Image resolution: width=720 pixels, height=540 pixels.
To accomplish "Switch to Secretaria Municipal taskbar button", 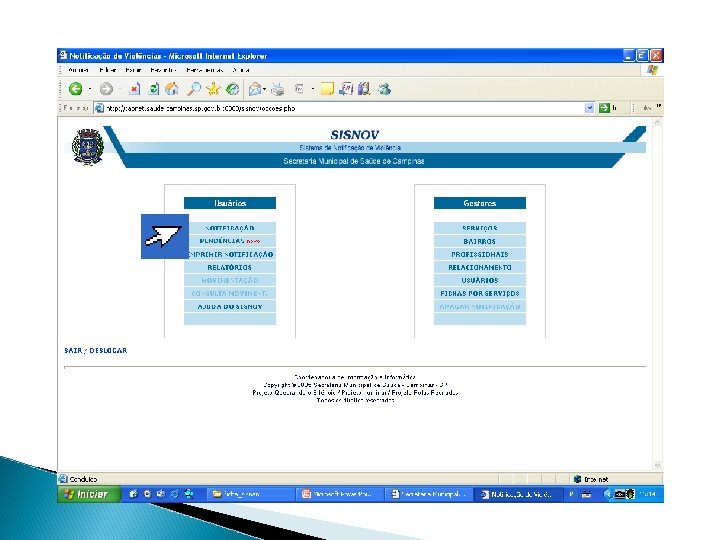I will click(x=428, y=494).
